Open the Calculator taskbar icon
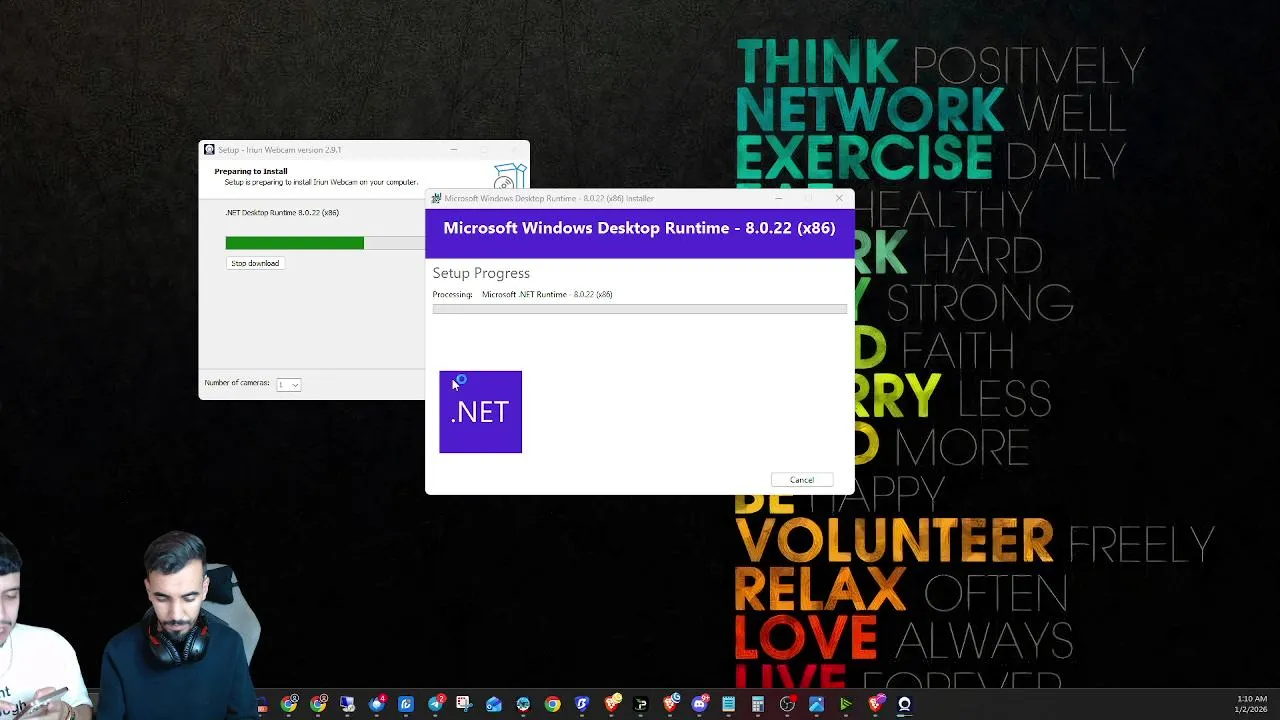1280x720 pixels. 758,704
